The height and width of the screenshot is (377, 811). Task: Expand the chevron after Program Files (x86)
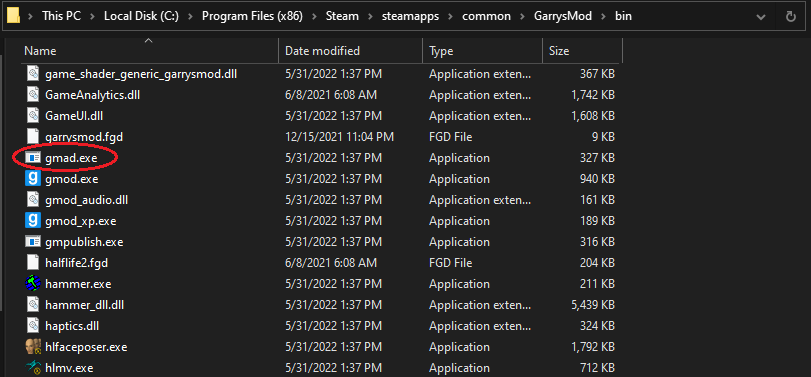pyautogui.click(x=314, y=17)
